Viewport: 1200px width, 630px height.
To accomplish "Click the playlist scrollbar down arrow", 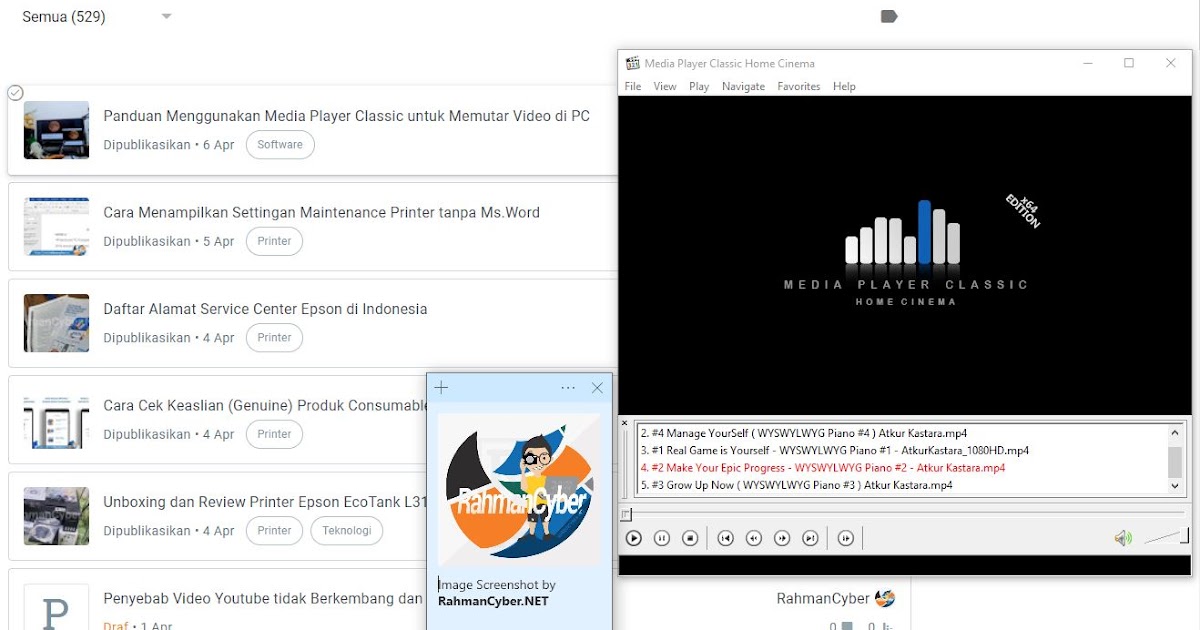I will point(1175,486).
